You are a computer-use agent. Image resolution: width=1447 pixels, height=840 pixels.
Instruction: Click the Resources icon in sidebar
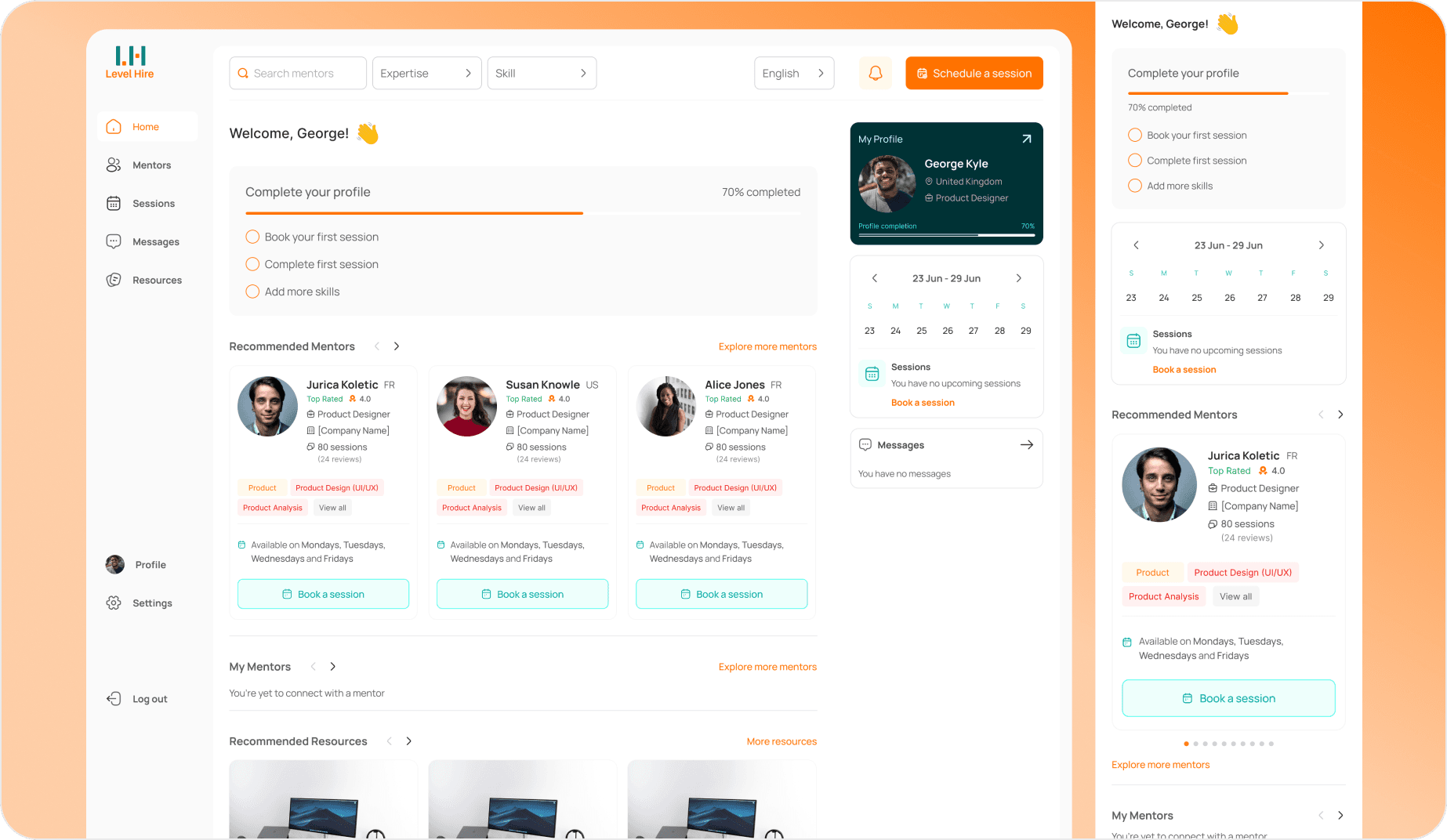(114, 281)
